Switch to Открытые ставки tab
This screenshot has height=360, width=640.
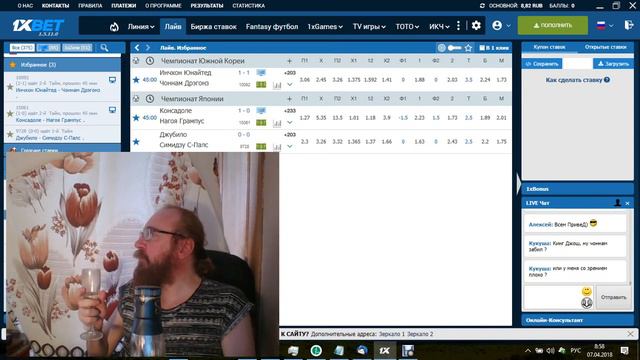tap(605, 47)
